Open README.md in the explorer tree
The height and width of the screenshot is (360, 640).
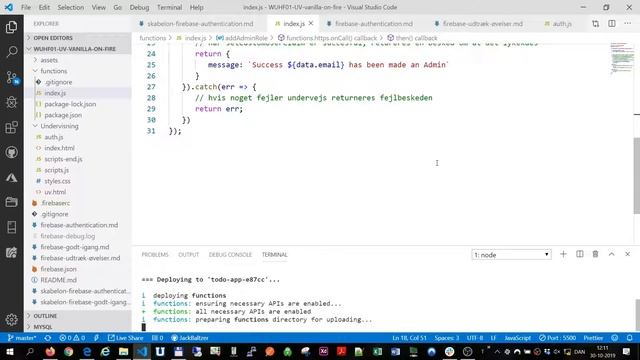pos(58,280)
